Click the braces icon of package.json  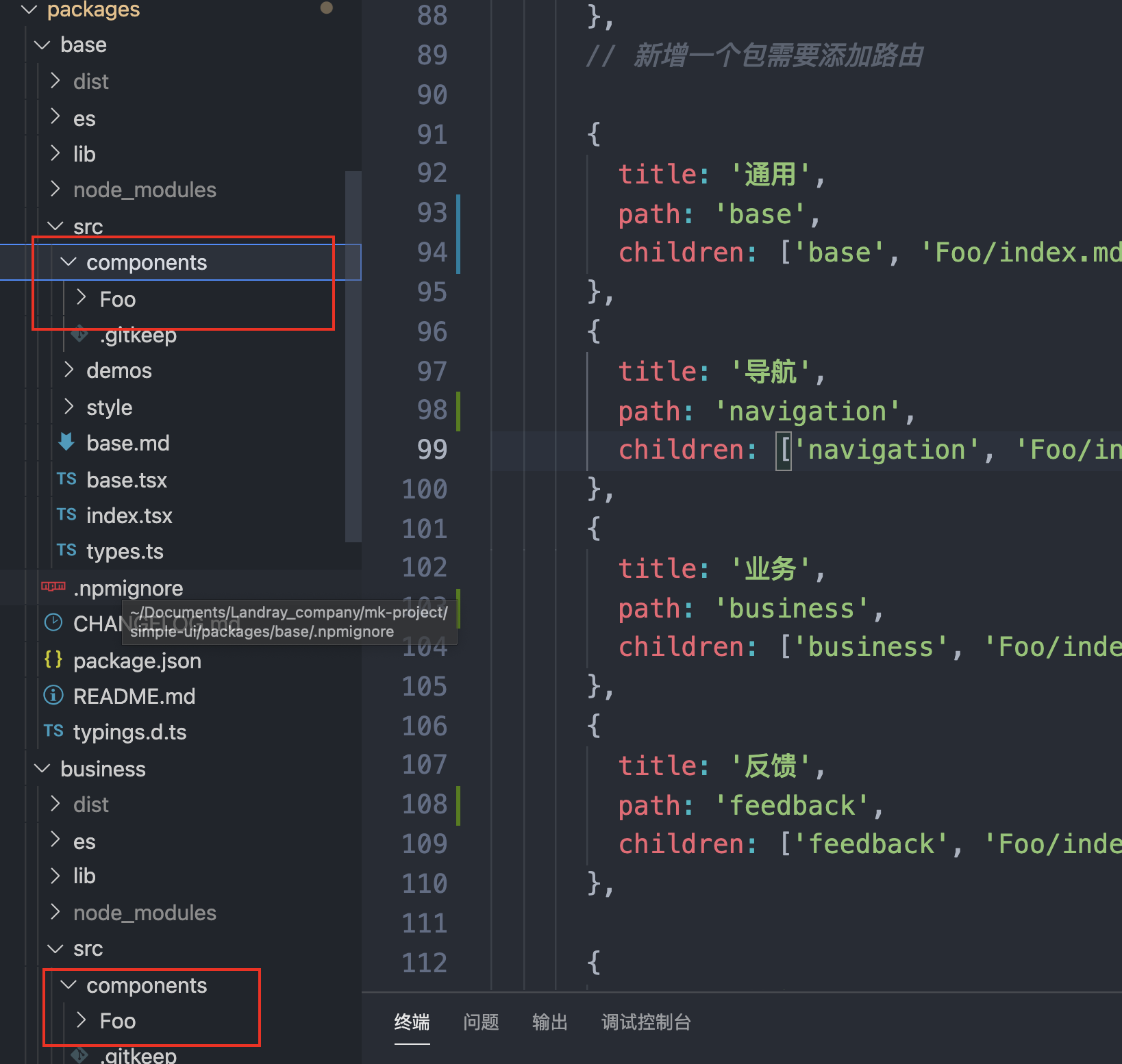pos(53,660)
